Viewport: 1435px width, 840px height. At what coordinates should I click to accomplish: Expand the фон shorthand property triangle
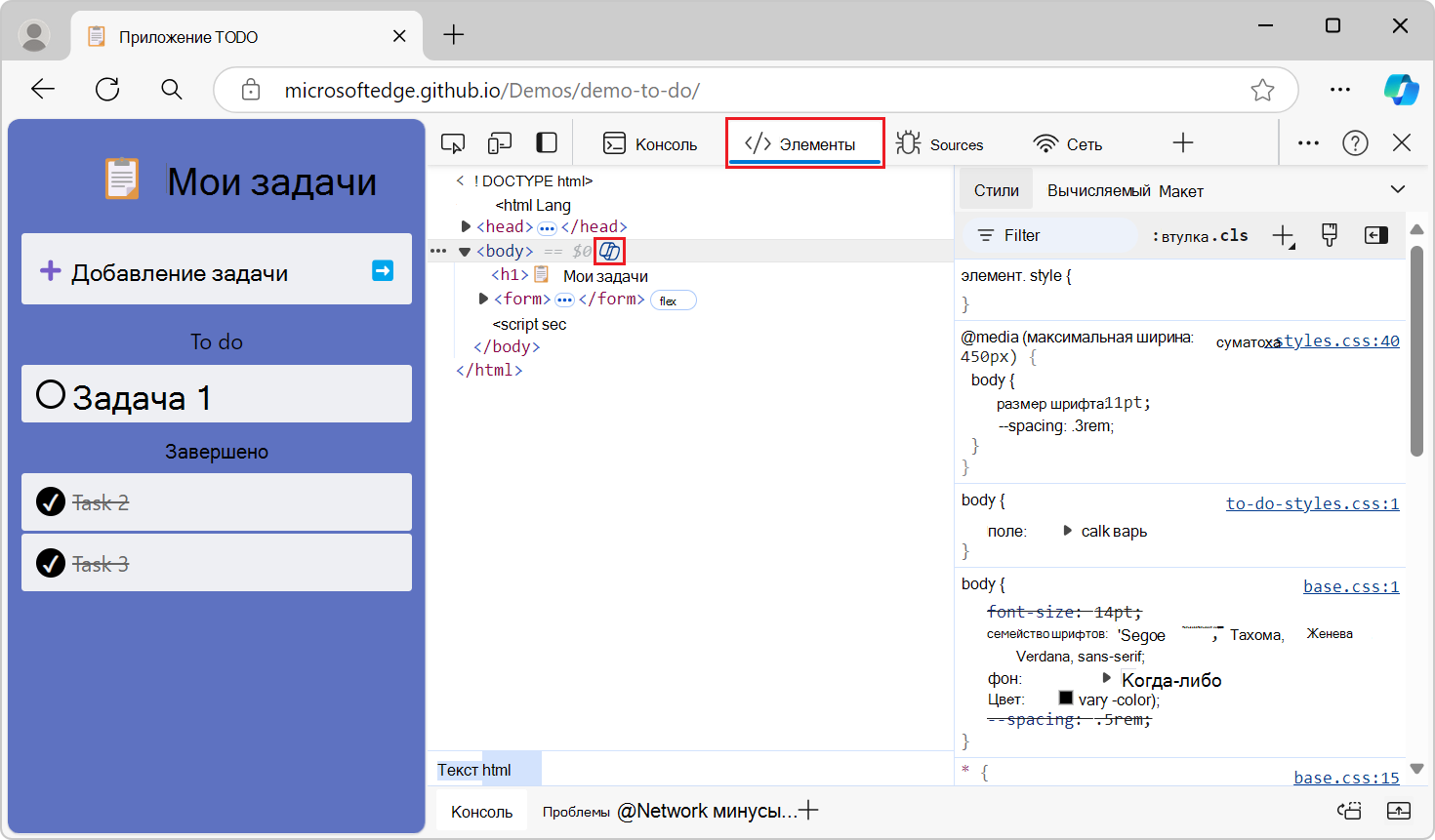pyautogui.click(x=1107, y=677)
